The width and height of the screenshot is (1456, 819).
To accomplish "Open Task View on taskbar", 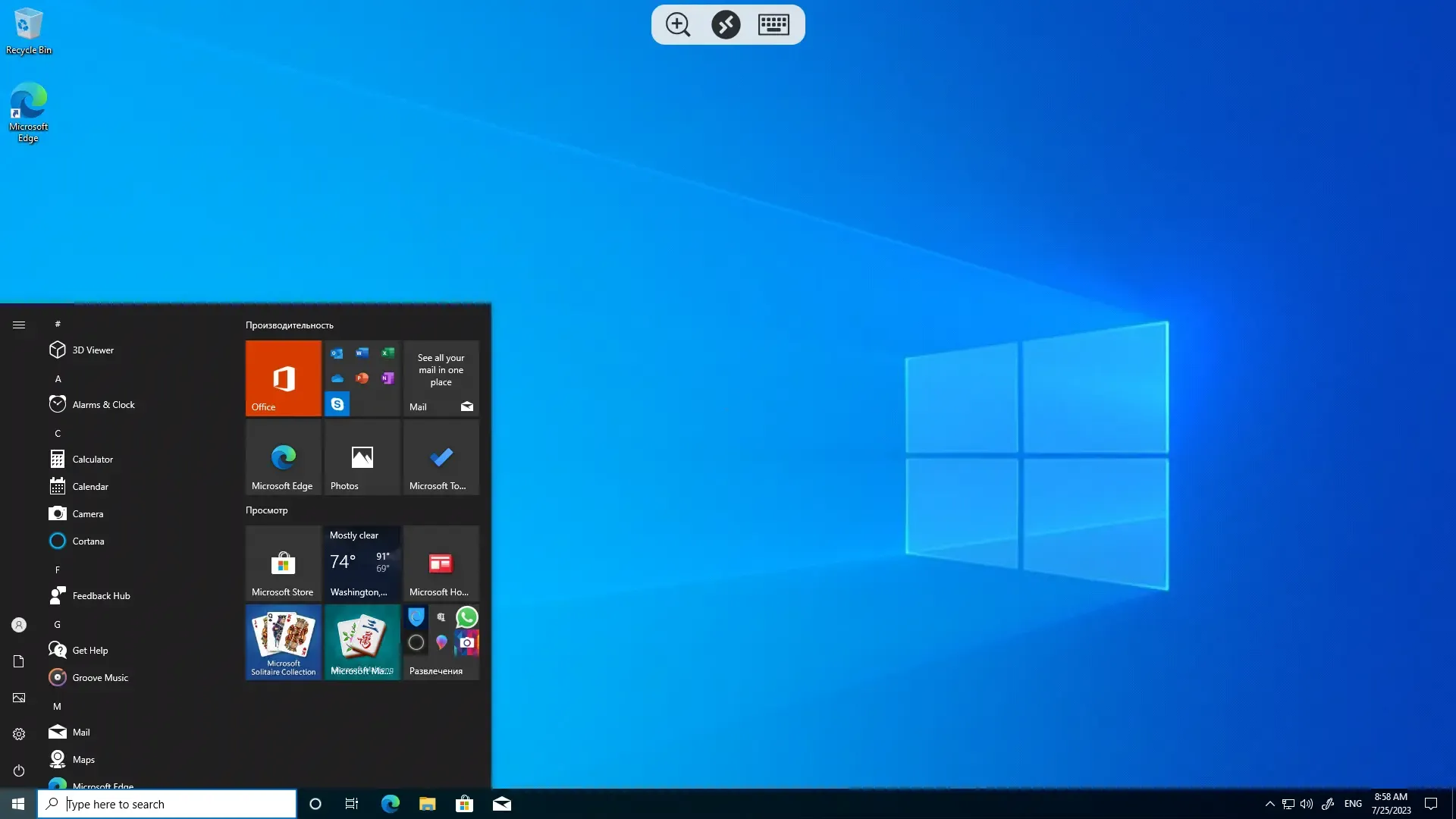I will tap(352, 804).
